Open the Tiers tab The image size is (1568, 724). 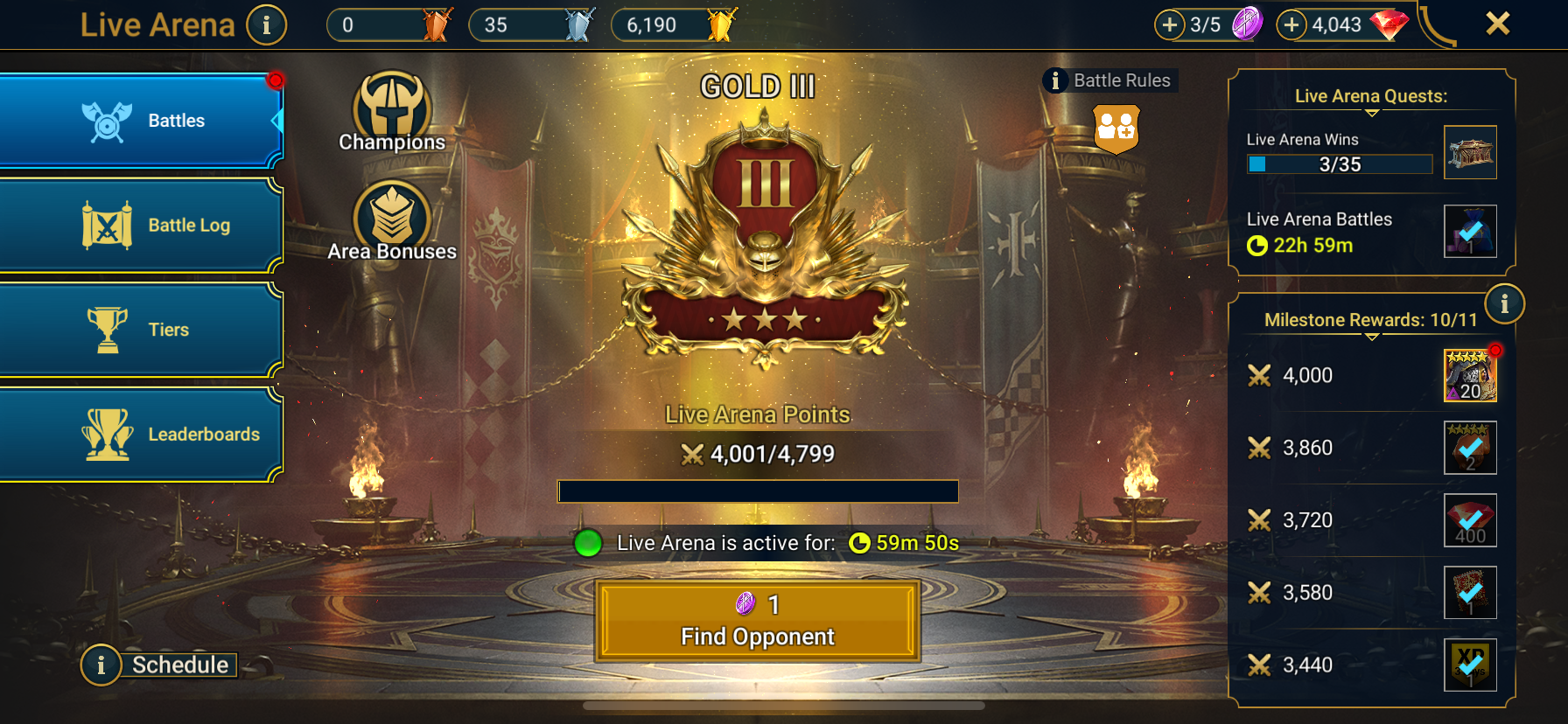(x=141, y=330)
